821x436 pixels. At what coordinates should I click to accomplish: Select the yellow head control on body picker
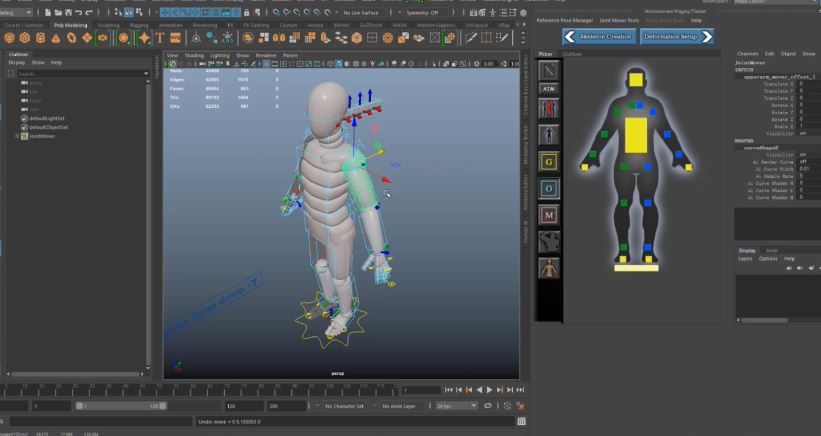pos(635,78)
